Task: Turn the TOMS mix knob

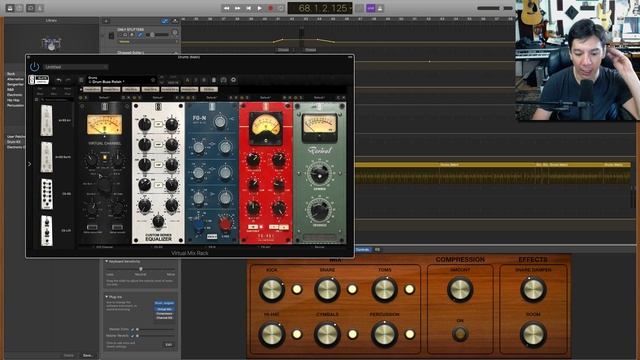Action: [x=384, y=289]
